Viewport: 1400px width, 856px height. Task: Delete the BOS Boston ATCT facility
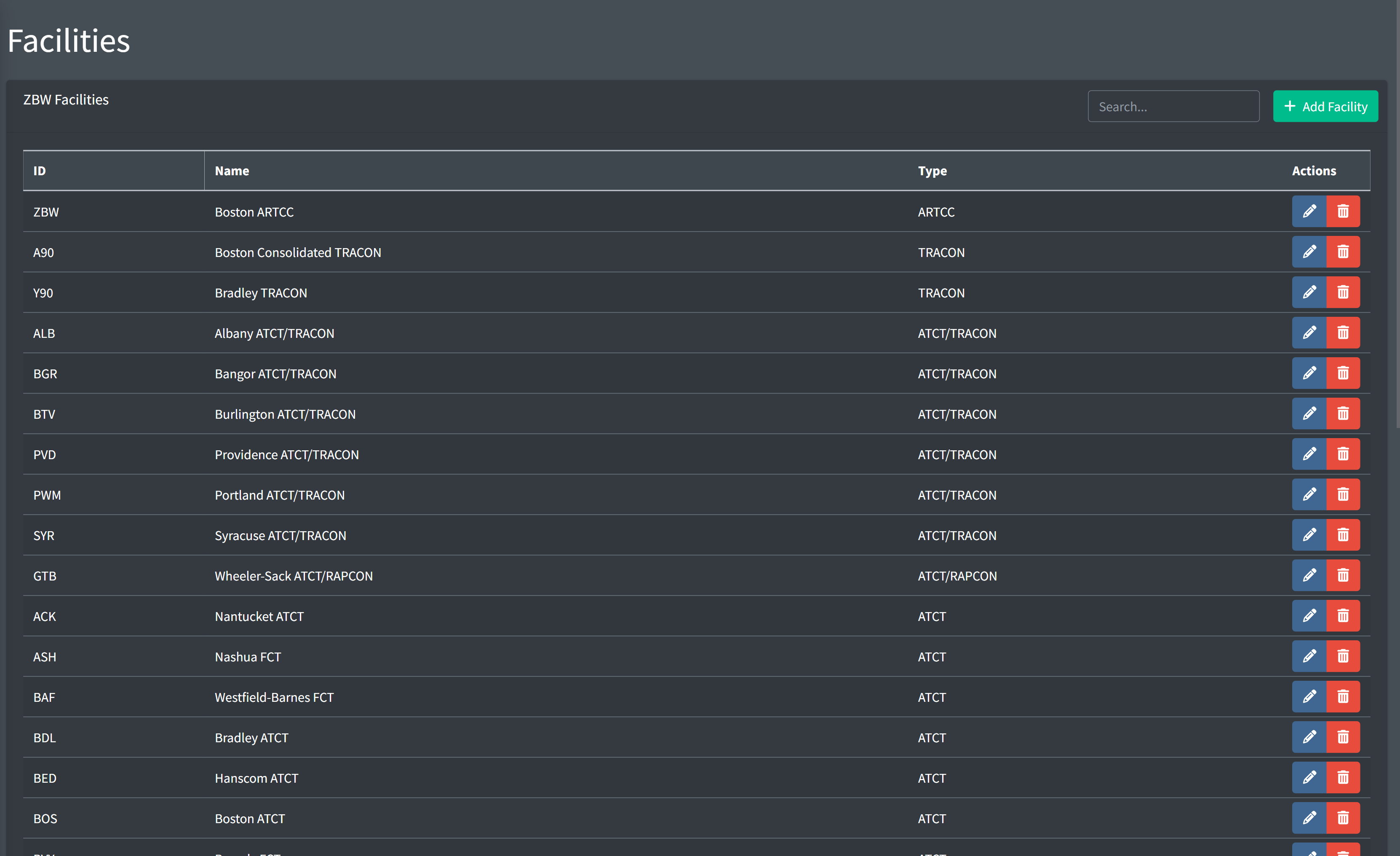click(x=1343, y=818)
